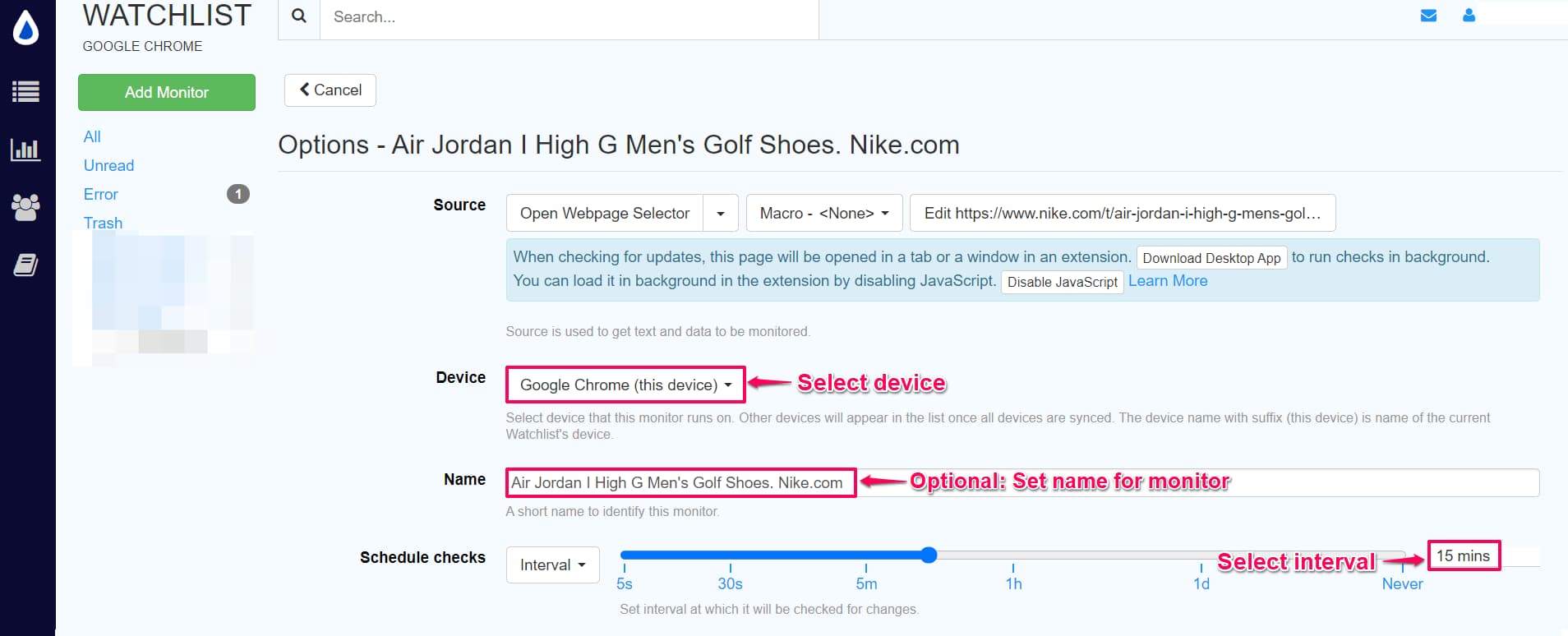Open the bar chart icon in sidebar
Viewport: 1568px width, 636px height.
(x=25, y=150)
